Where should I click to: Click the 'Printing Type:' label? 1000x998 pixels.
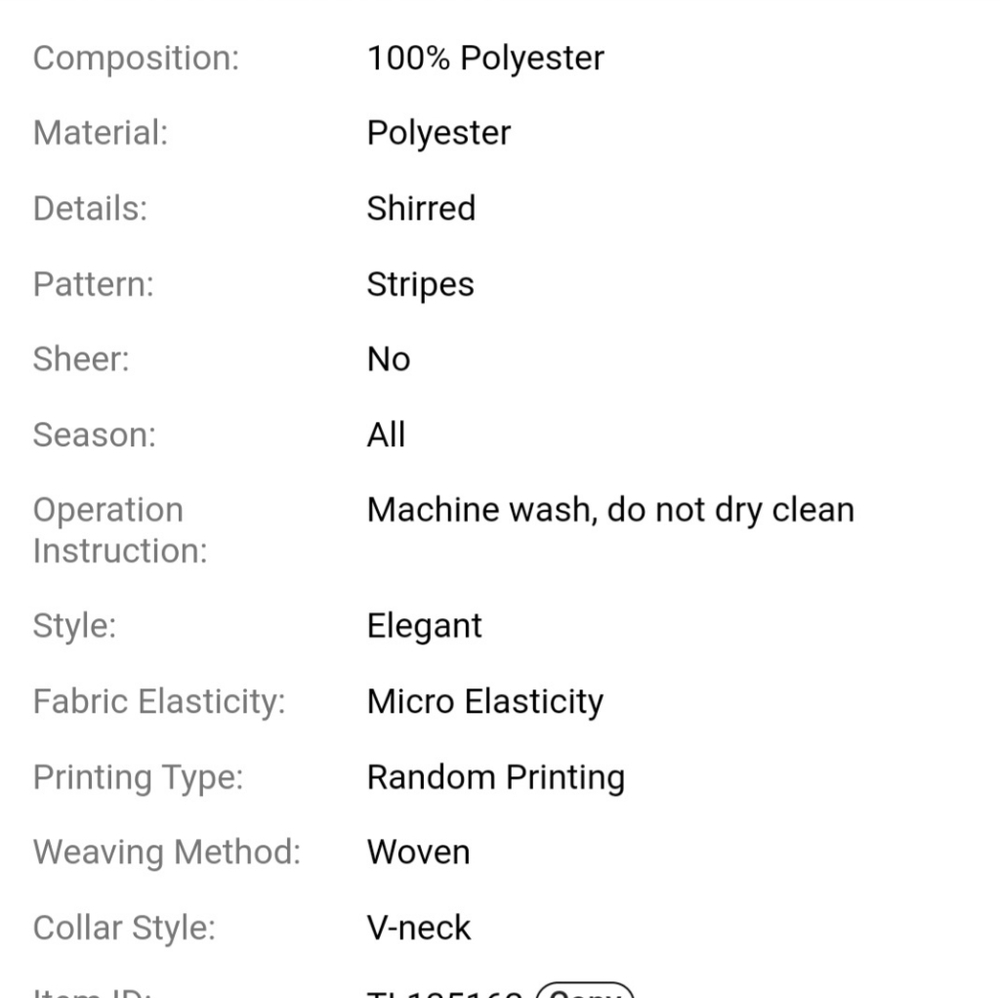click(x=138, y=777)
